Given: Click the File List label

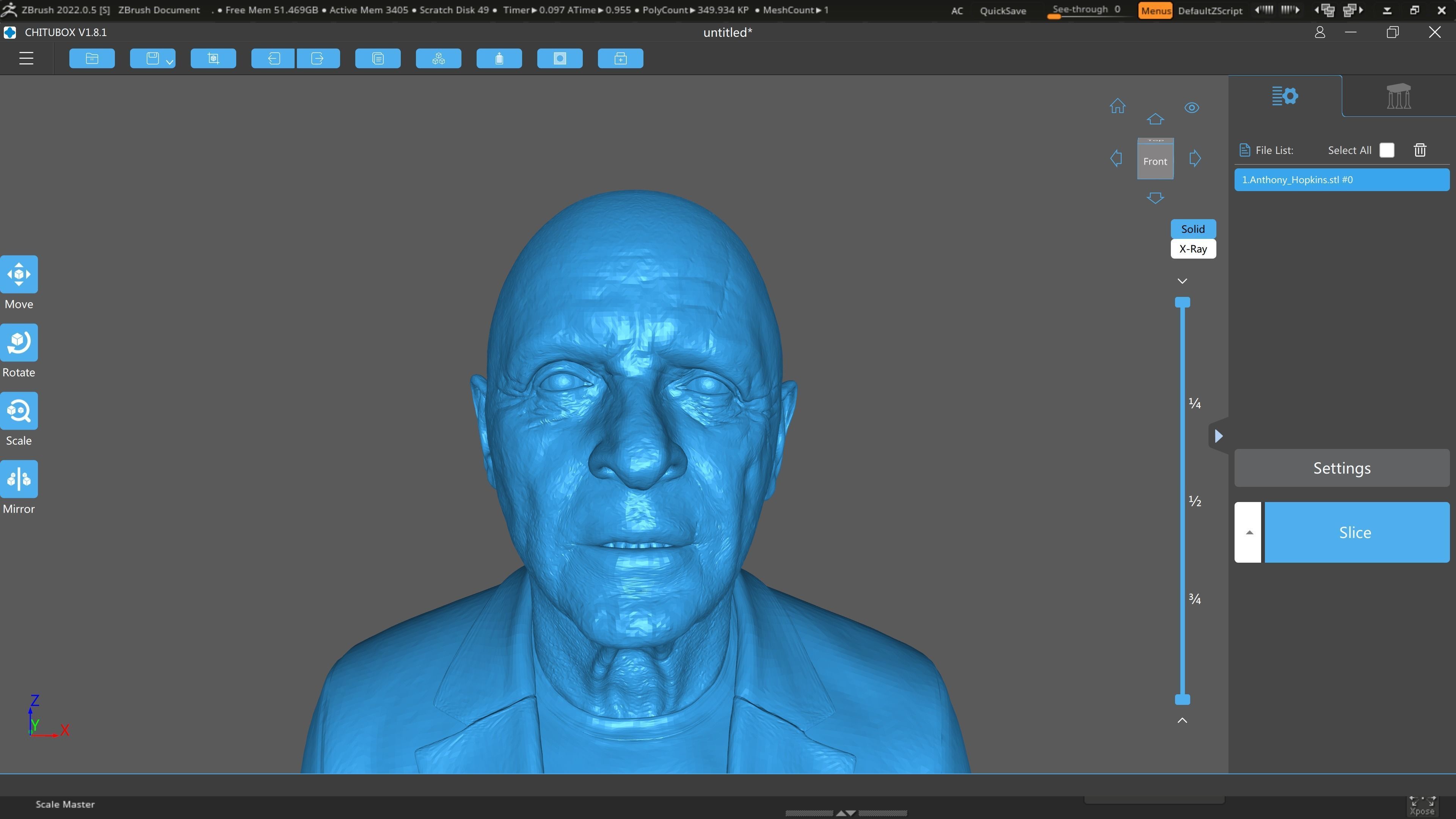Looking at the screenshot, I should (x=1274, y=150).
